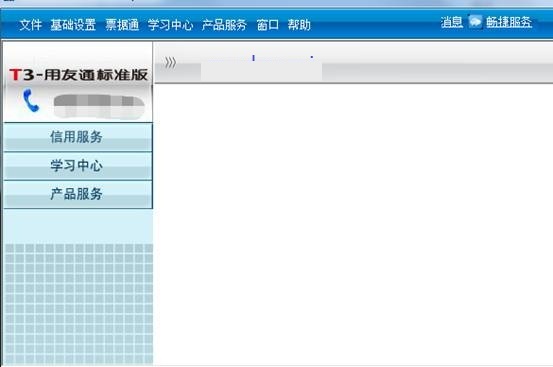Click the triple-chevron expand arrow icon

point(170,62)
